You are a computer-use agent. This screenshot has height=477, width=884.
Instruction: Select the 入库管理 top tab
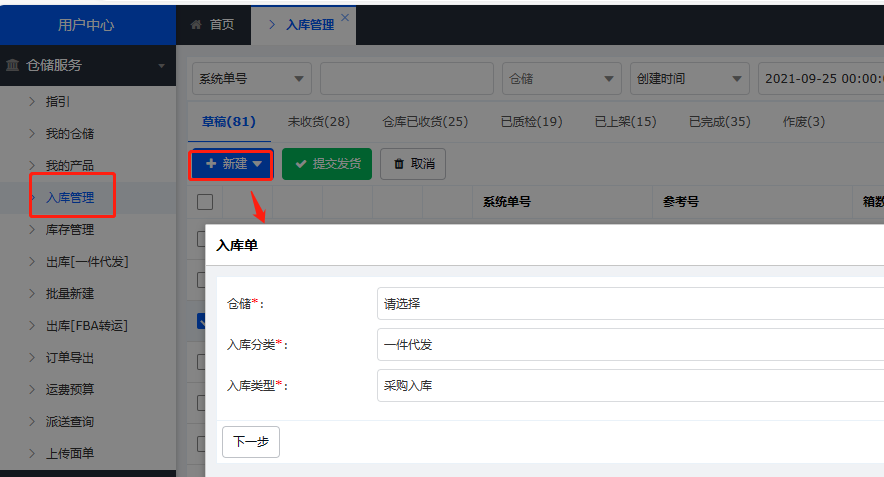pos(303,25)
